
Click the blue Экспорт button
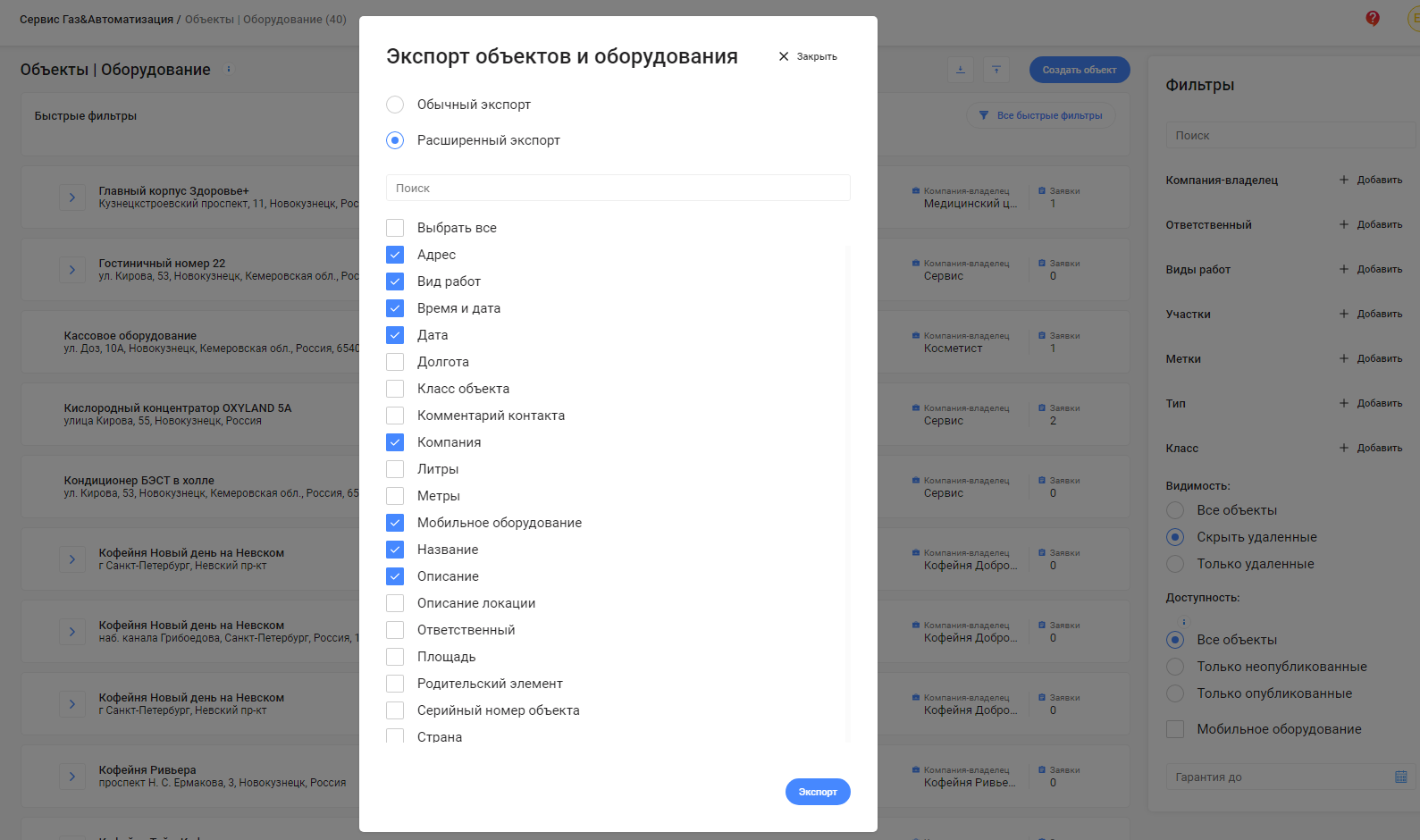click(818, 792)
